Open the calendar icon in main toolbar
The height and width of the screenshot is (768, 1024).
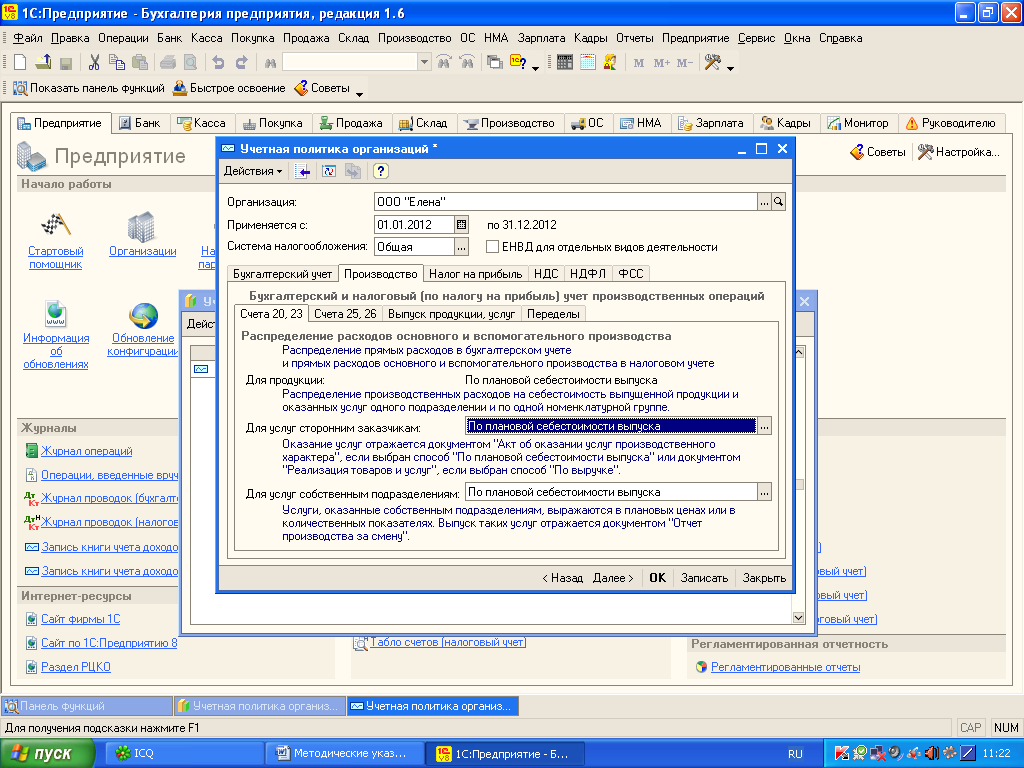(x=588, y=63)
